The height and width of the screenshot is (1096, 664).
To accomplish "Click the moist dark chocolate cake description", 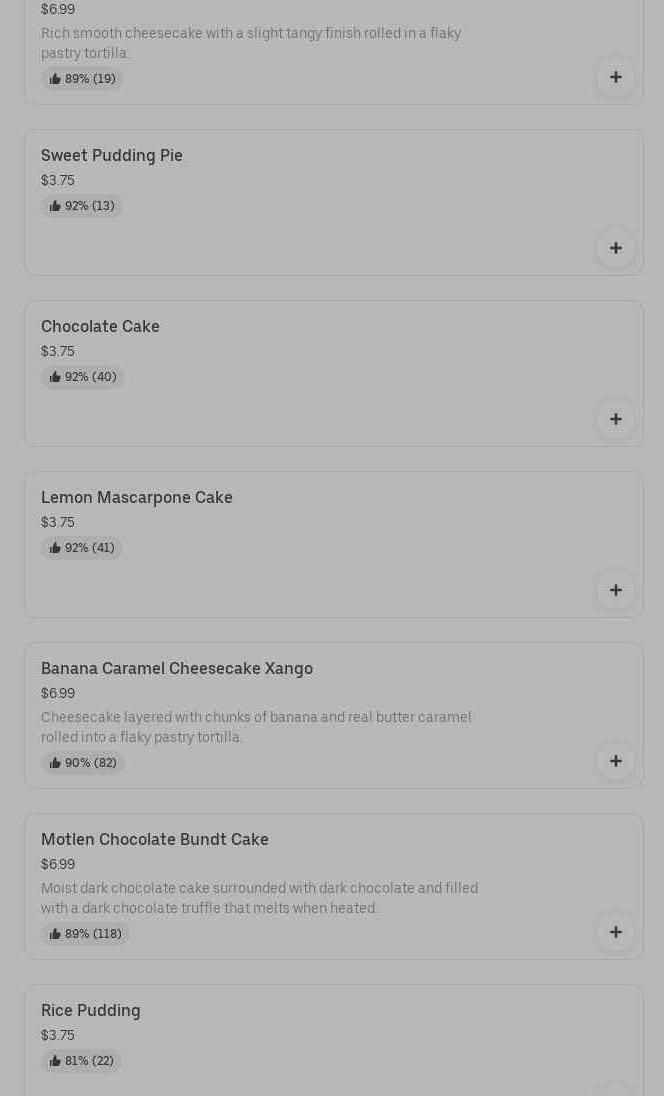I will [x=259, y=898].
